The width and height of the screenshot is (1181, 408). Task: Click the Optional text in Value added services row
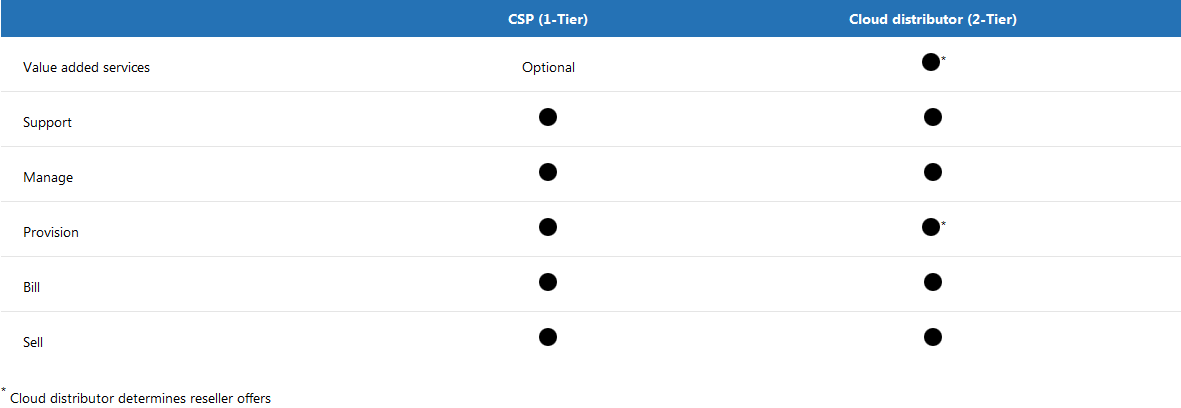point(548,68)
